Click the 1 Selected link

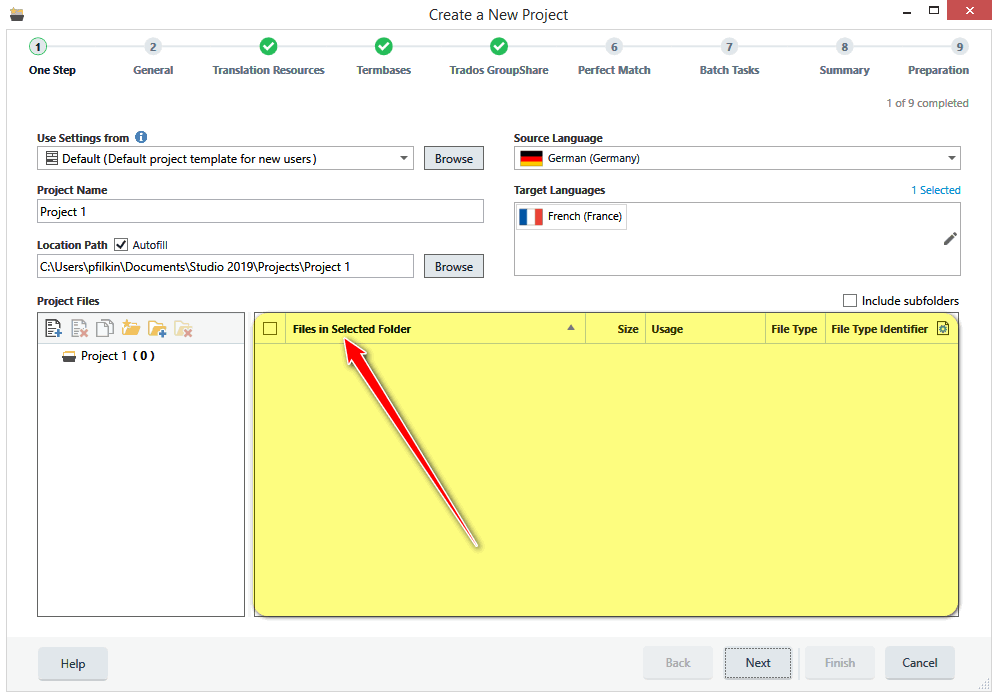(936, 190)
